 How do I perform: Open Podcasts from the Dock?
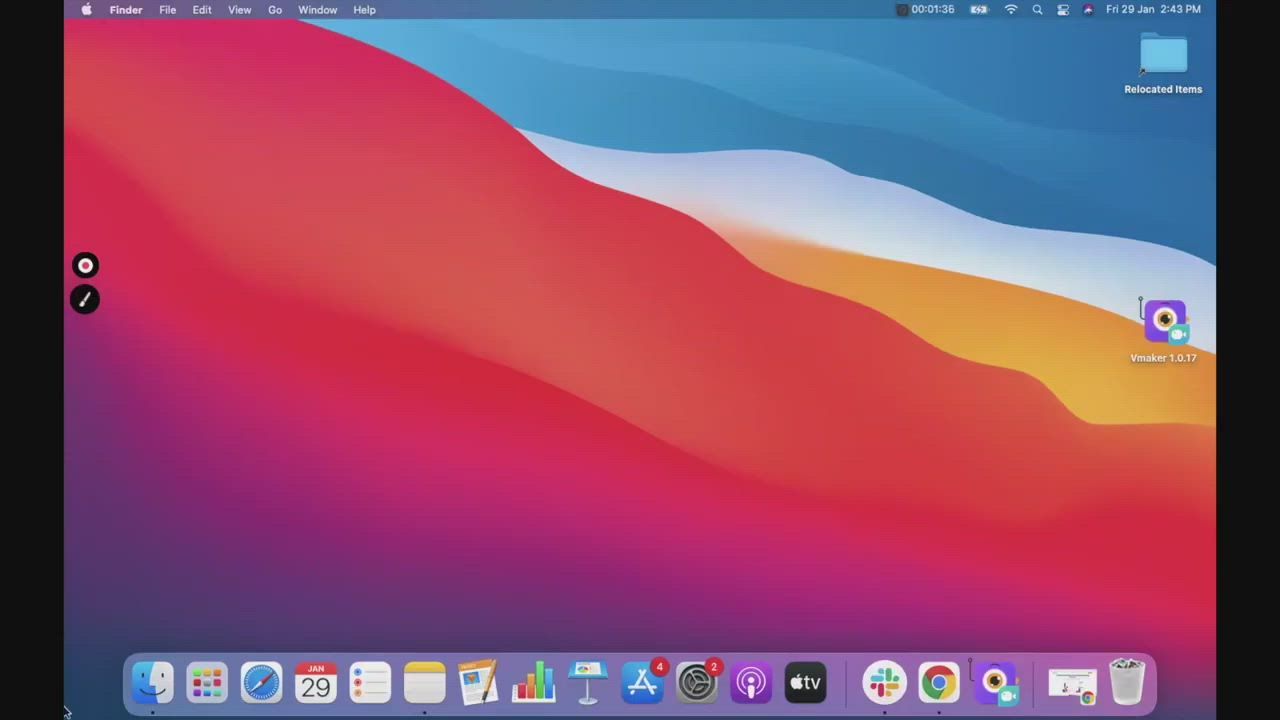point(751,683)
